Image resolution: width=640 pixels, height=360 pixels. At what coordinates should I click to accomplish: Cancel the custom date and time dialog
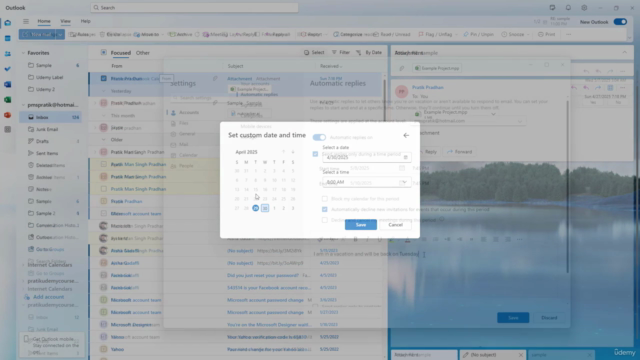[395, 225]
